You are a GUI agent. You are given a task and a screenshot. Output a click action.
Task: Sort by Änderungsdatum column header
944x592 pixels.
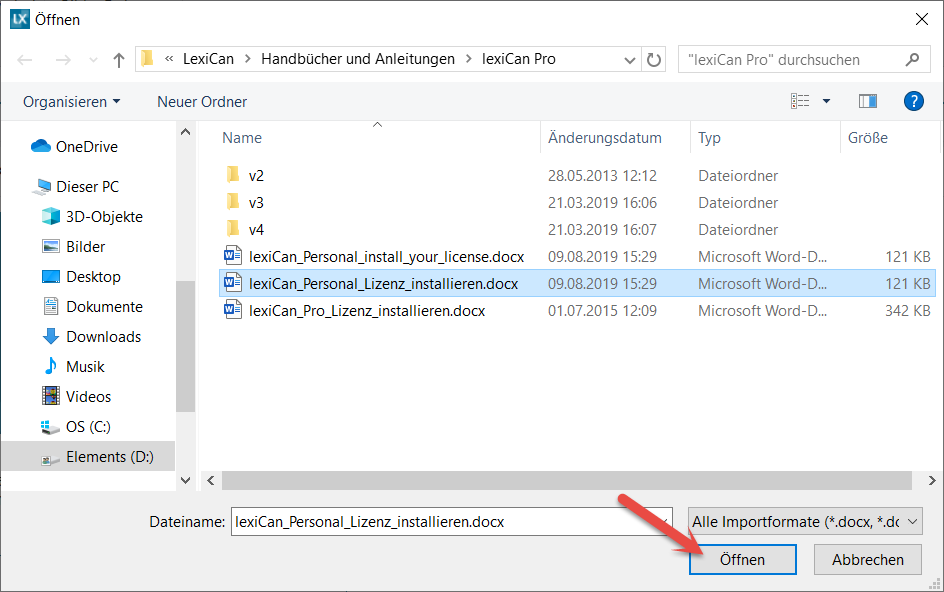(x=604, y=138)
